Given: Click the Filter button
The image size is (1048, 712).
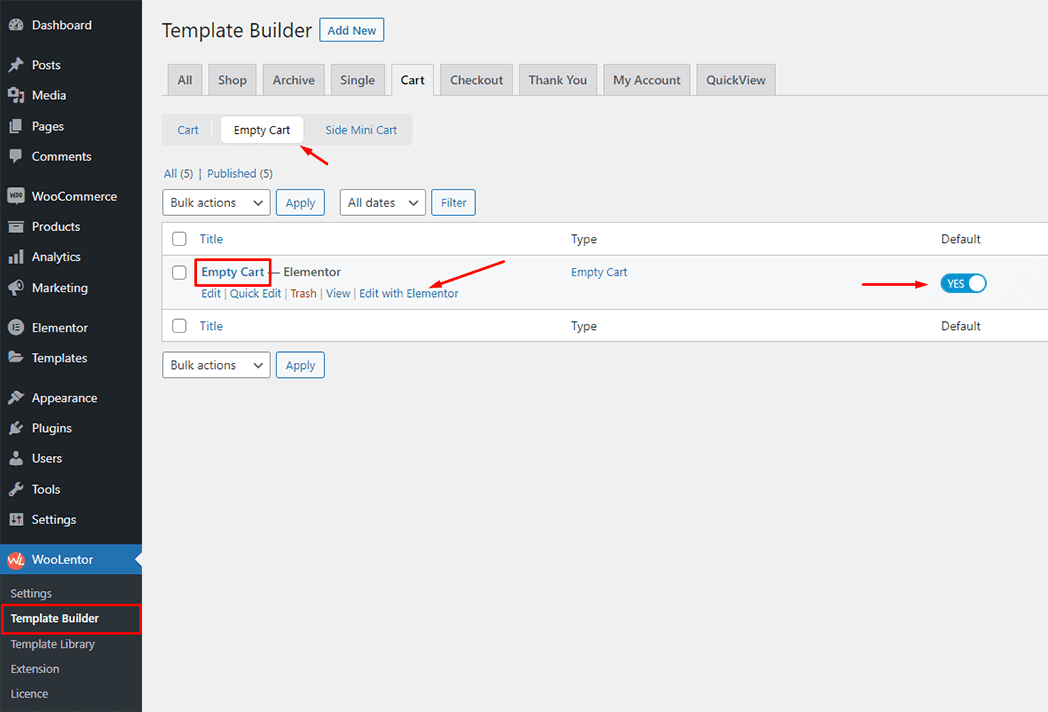Looking at the screenshot, I should 453,202.
